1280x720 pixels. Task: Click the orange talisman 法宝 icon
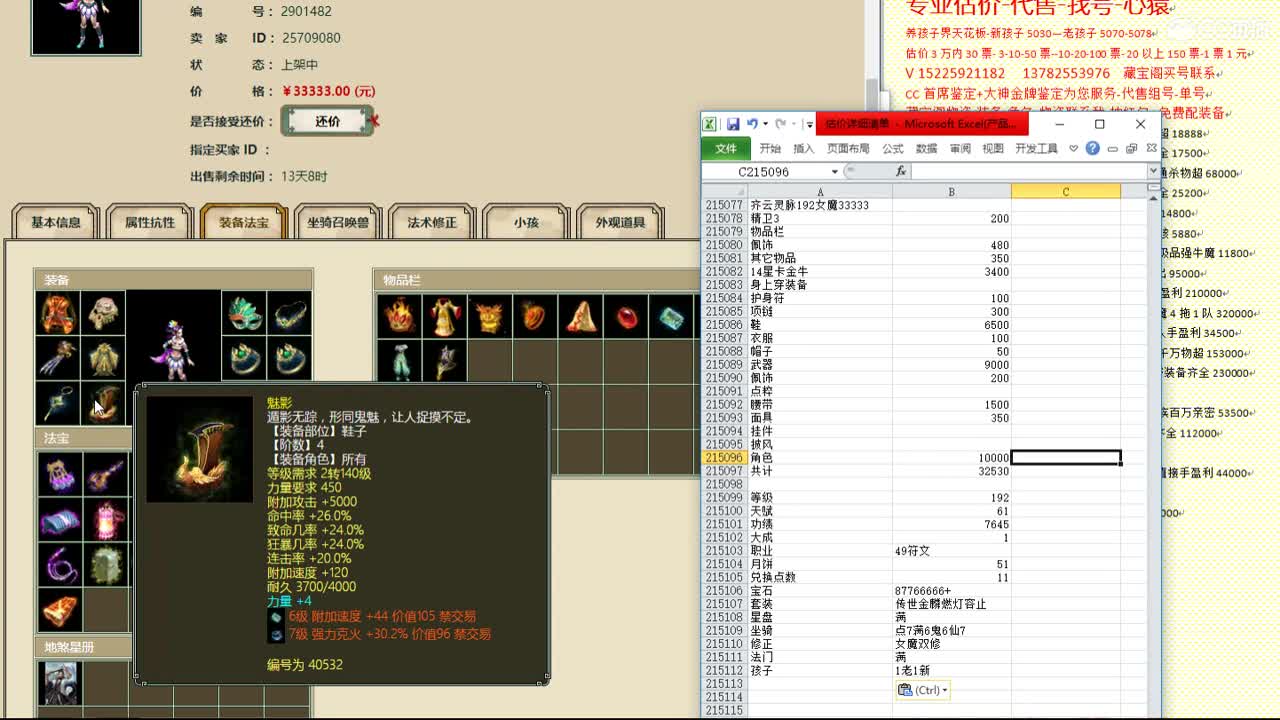59,610
